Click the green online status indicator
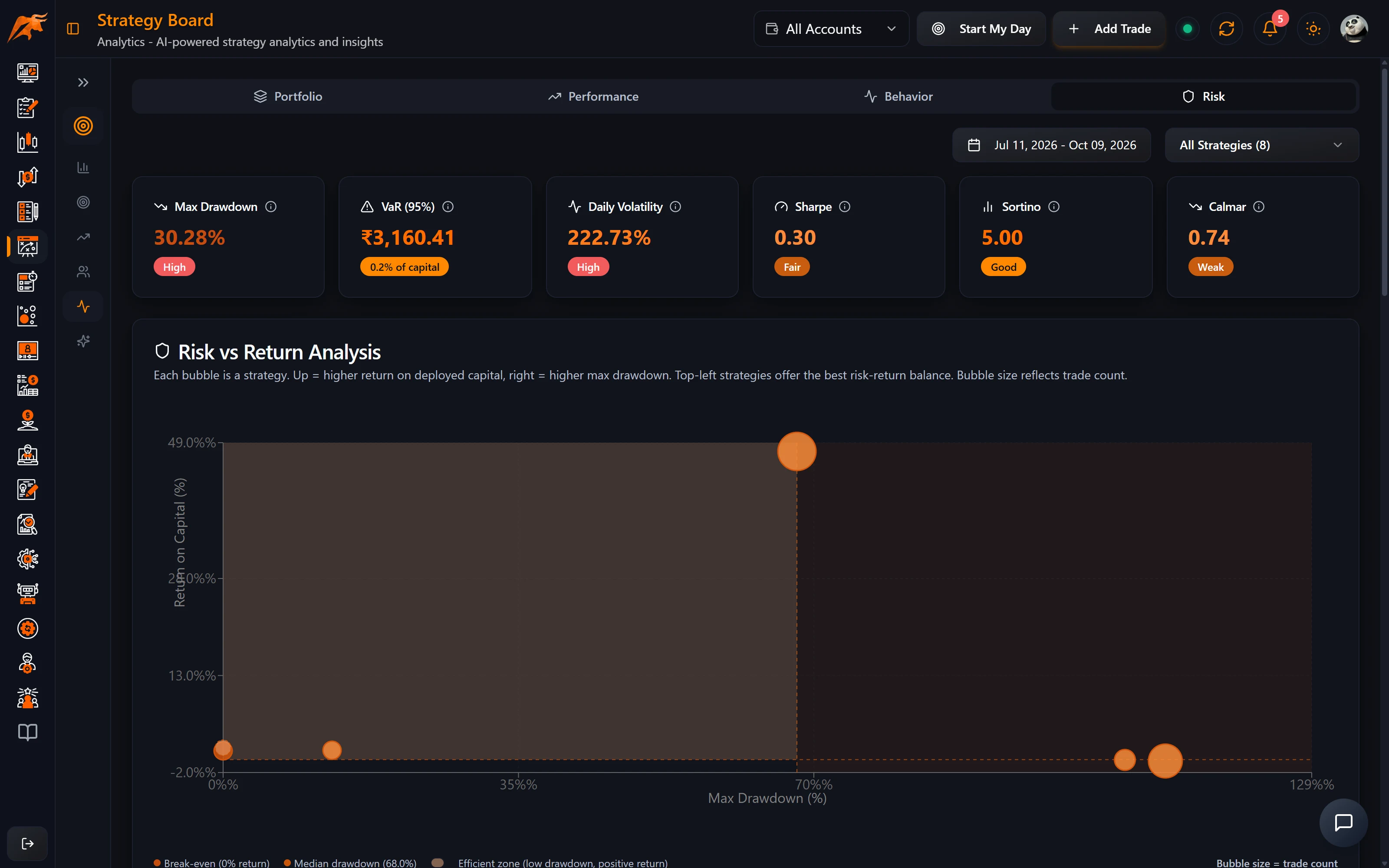The width and height of the screenshot is (1389, 868). pos(1188,29)
